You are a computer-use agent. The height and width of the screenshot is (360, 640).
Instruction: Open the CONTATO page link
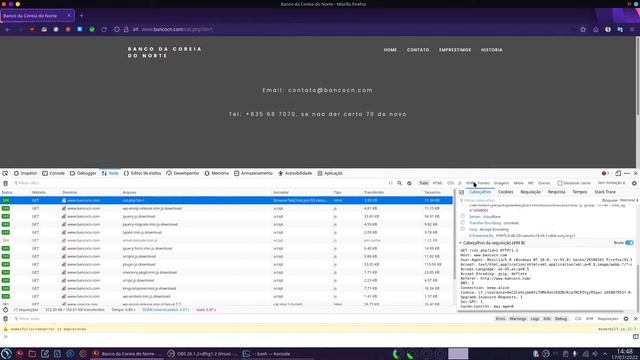point(418,50)
